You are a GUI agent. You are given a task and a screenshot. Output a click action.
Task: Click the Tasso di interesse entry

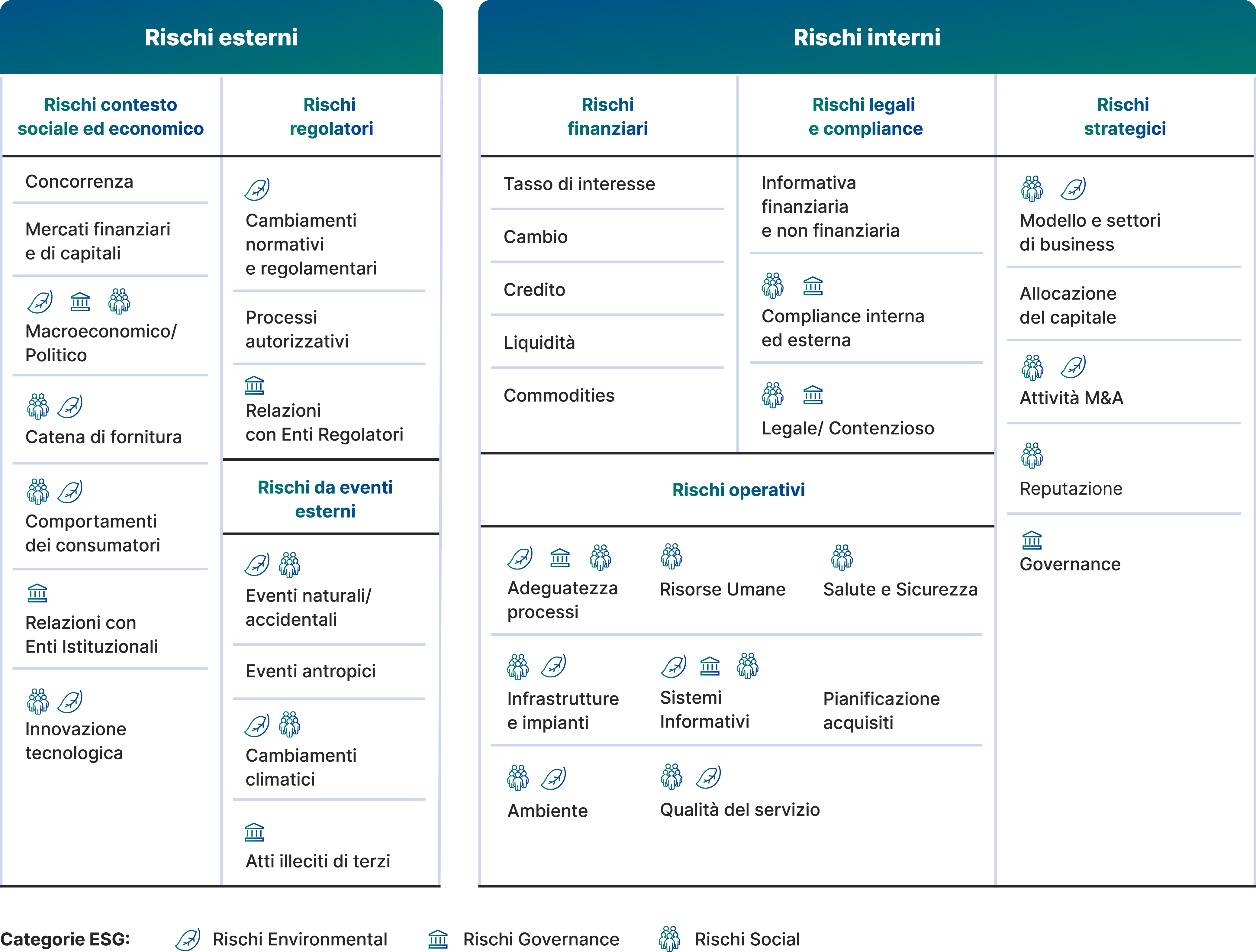(x=579, y=184)
